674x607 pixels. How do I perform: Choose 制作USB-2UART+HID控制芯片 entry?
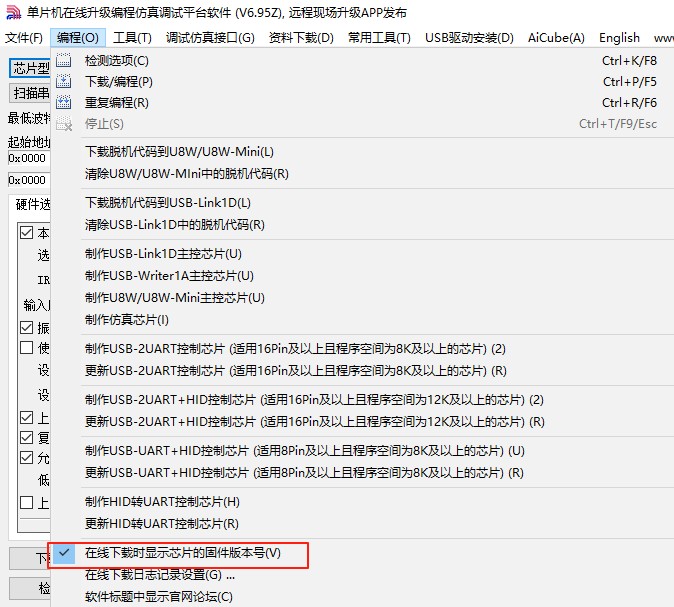[362, 400]
